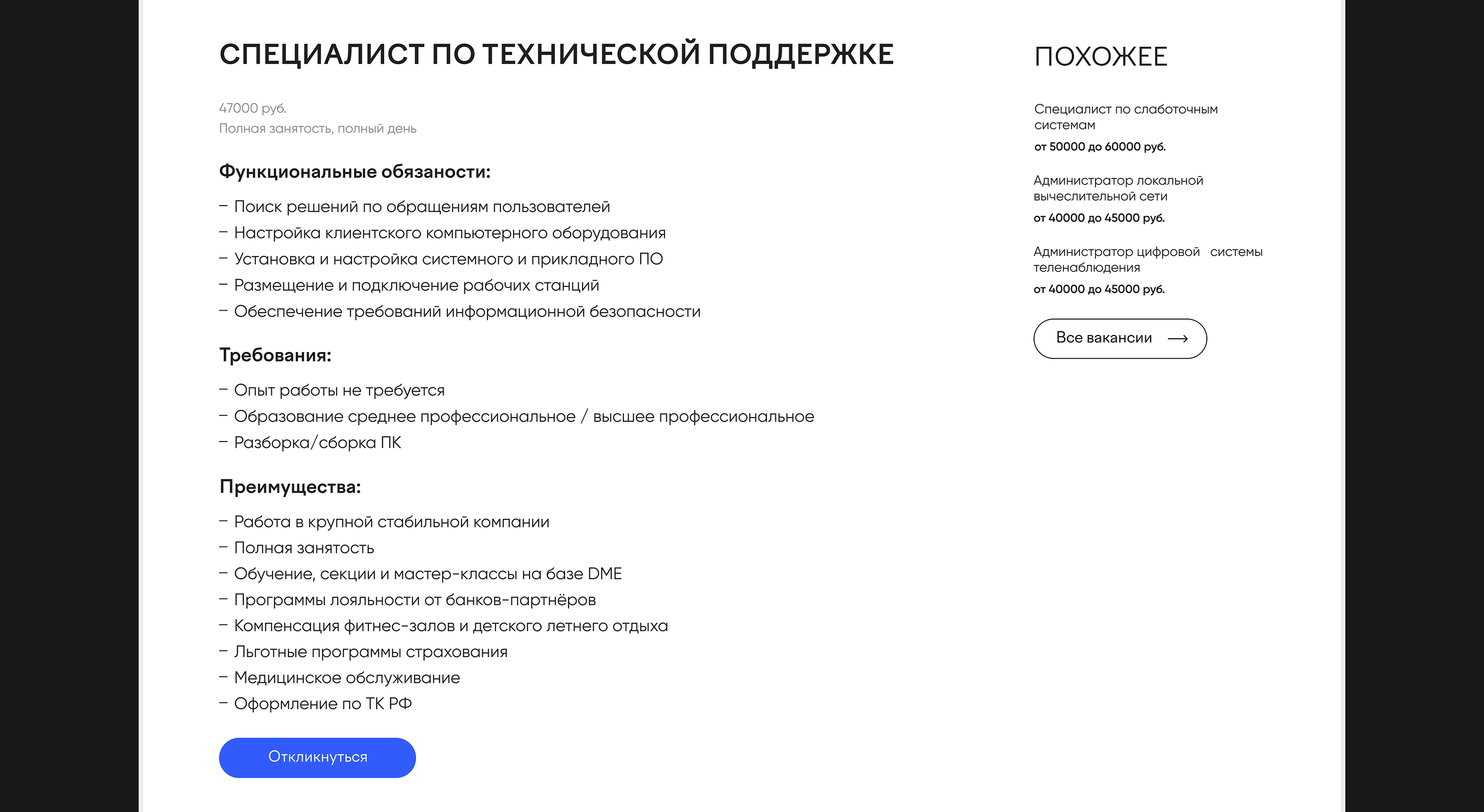This screenshot has width=1484, height=812.
Task: Click the Функциональные обязаности section heading
Action: [354, 172]
